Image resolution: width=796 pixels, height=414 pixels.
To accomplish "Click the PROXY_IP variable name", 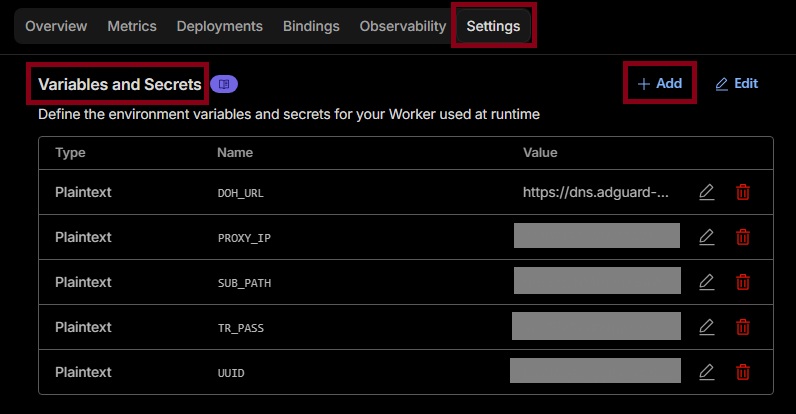I will 244,238.
